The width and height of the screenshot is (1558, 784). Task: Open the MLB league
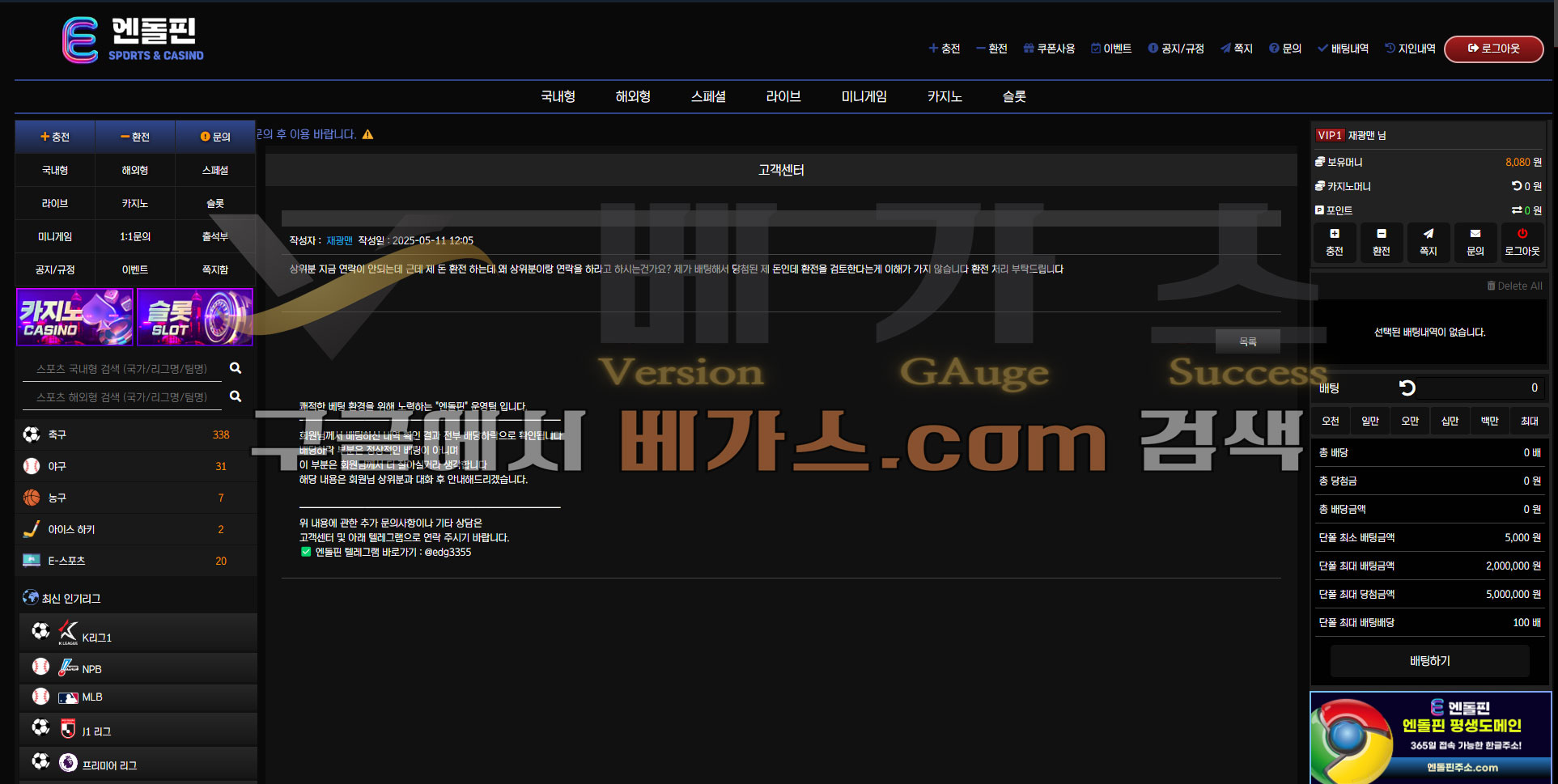[138, 697]
